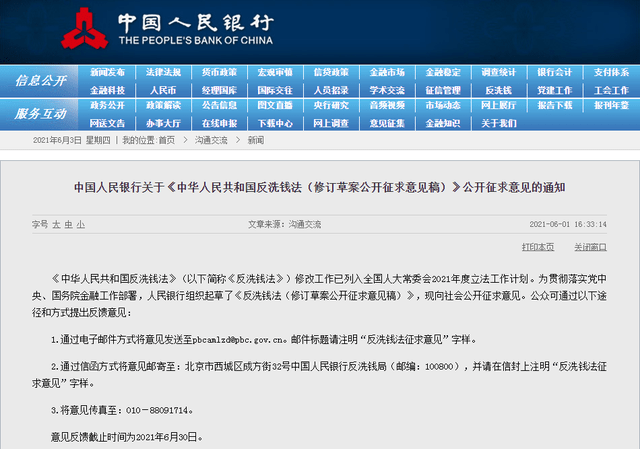This screenshot has width=640, height=449.
Task: Open the 新闻发布 menu item
Action: click(x=107, y=73)
